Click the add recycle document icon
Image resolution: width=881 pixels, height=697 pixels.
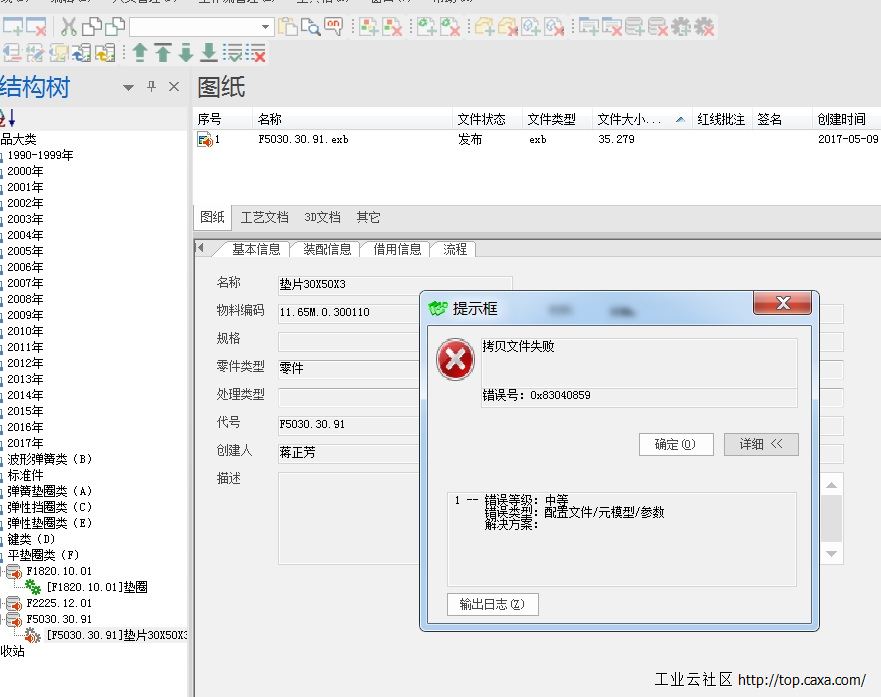[x=427, y=26]
